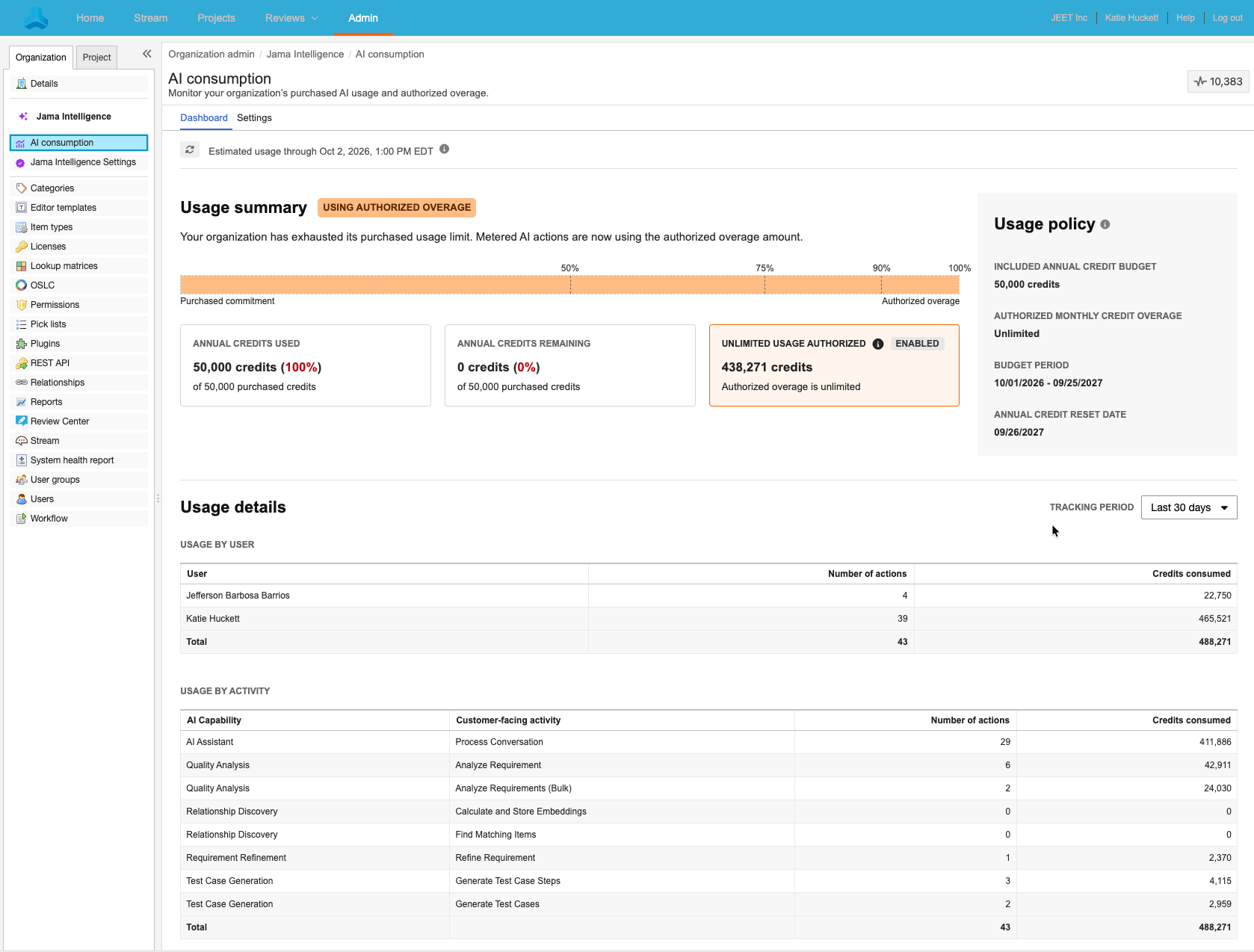Image resolution: width=1254 pixels, height=952 pixels.
Task: Open Projects in top navigation
Action: pos(216,18)
